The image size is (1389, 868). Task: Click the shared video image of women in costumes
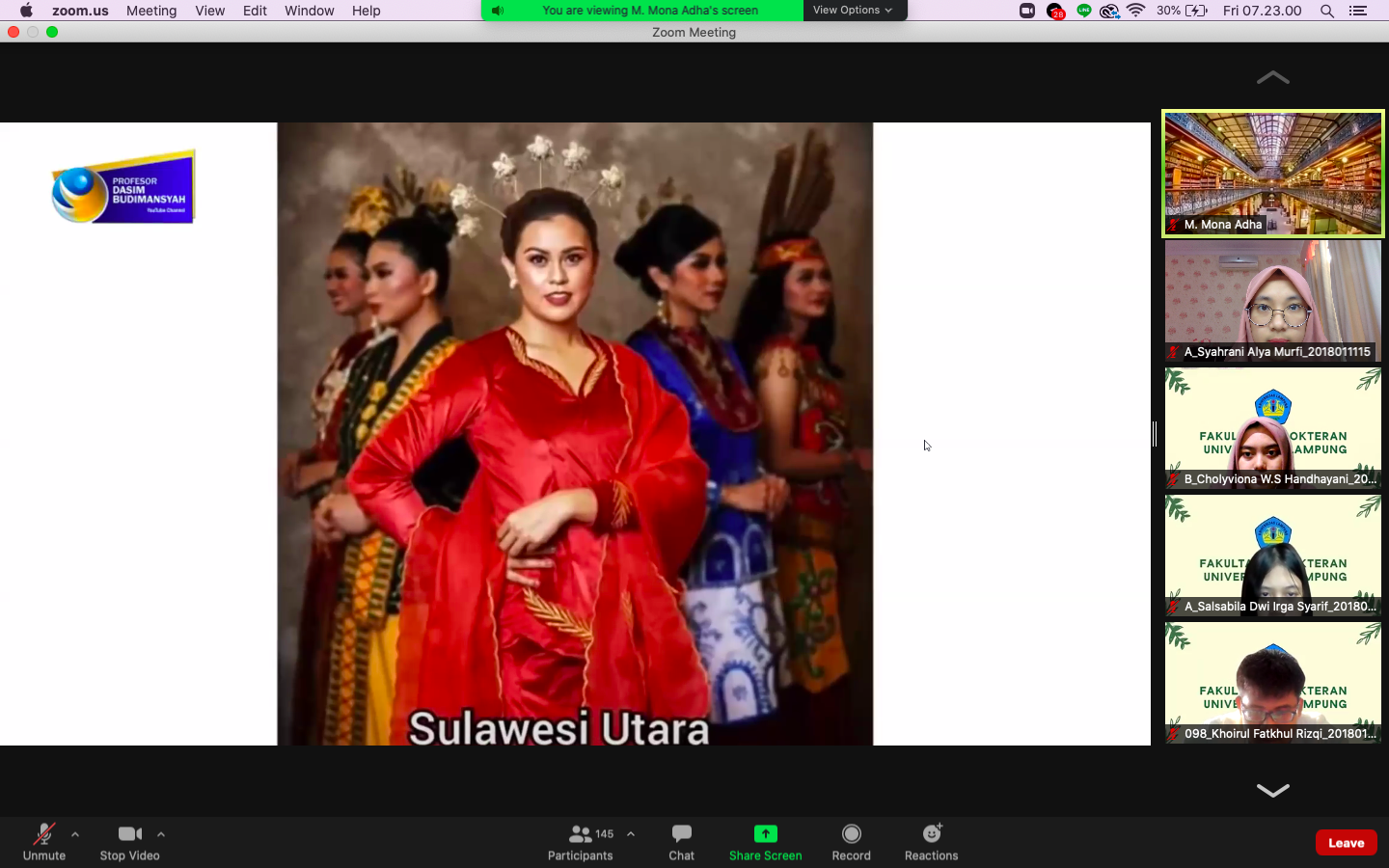pyautogui.click(x=575, y=434)
